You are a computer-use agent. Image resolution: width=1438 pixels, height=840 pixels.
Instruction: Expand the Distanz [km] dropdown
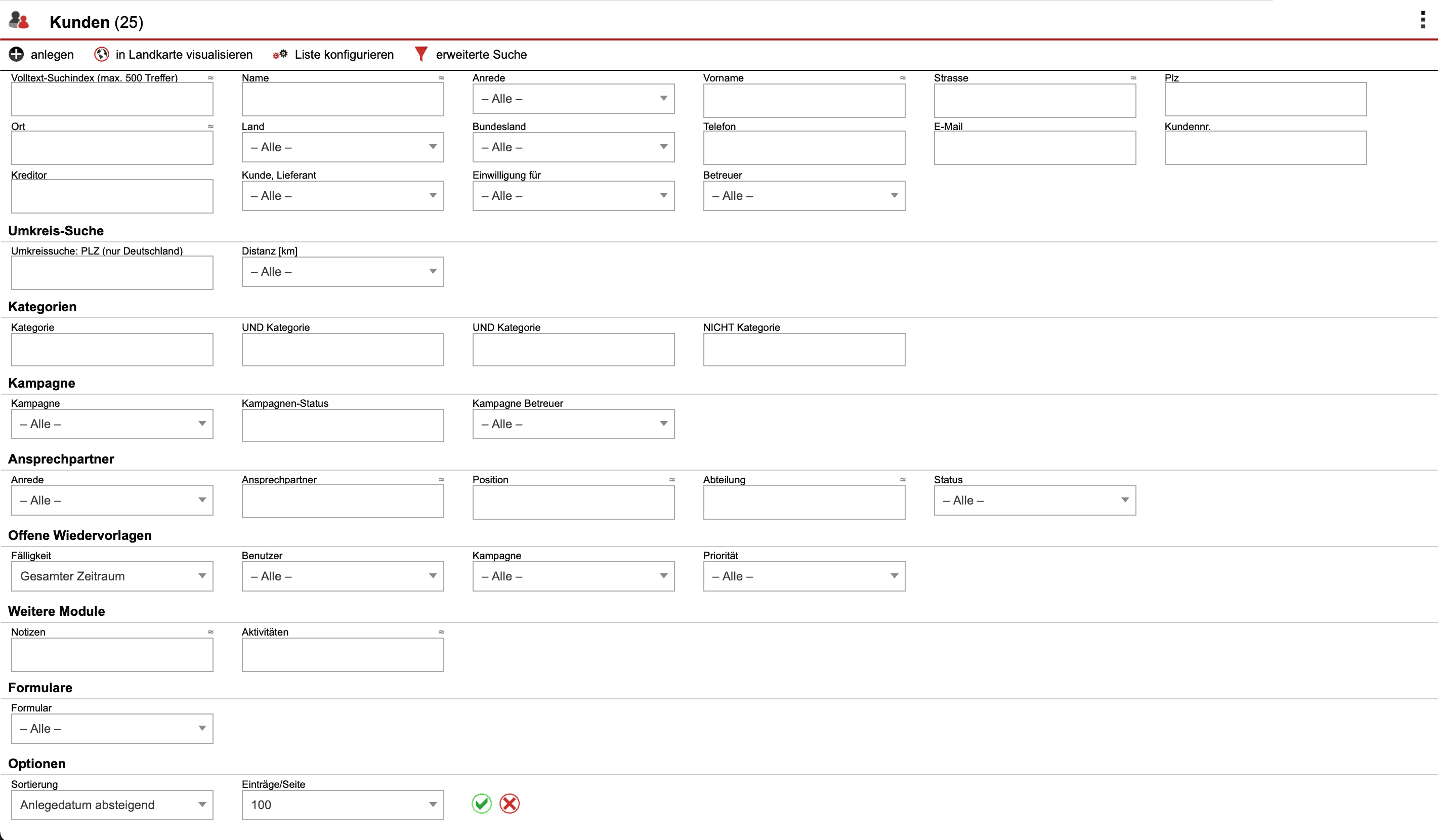click(343, 272)
